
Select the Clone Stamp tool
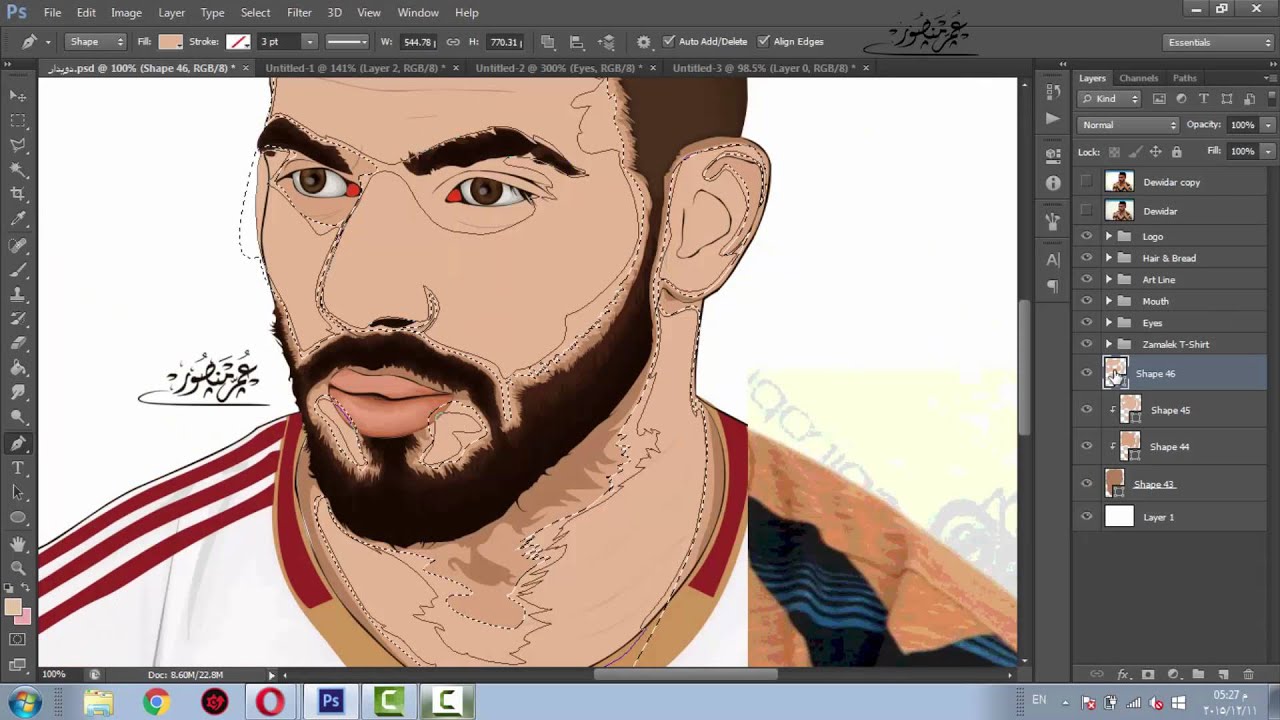[18, 295]
